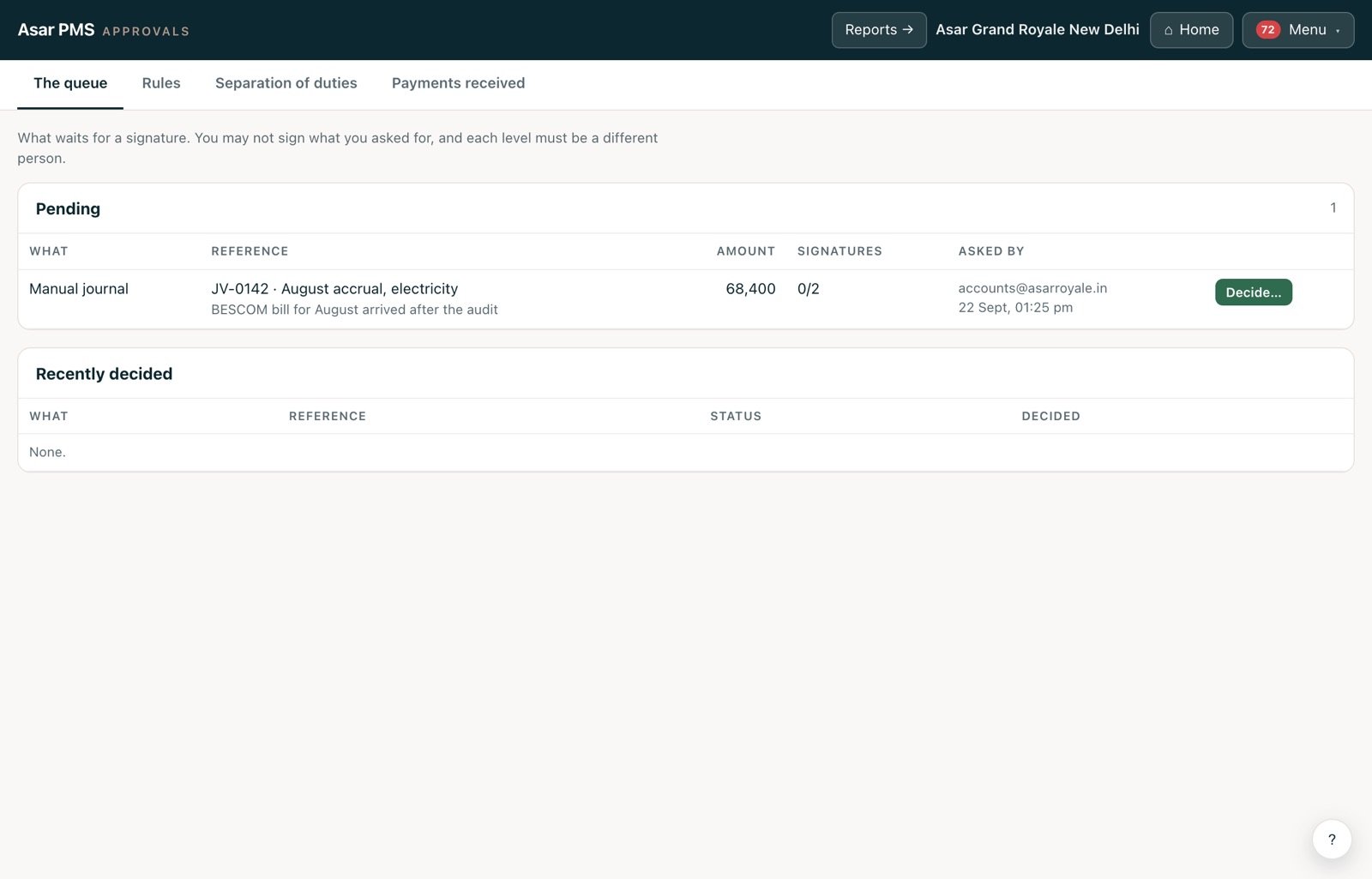The width and height of the screenshot is (1372, 879).
Task: Open the Separation of duties tab
Action: 286,83
